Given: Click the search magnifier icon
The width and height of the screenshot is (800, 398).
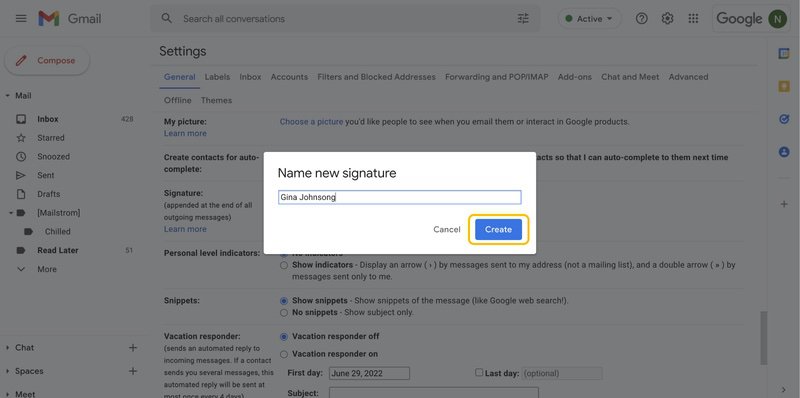Looking at the screenshot, I should click(166, 18).
